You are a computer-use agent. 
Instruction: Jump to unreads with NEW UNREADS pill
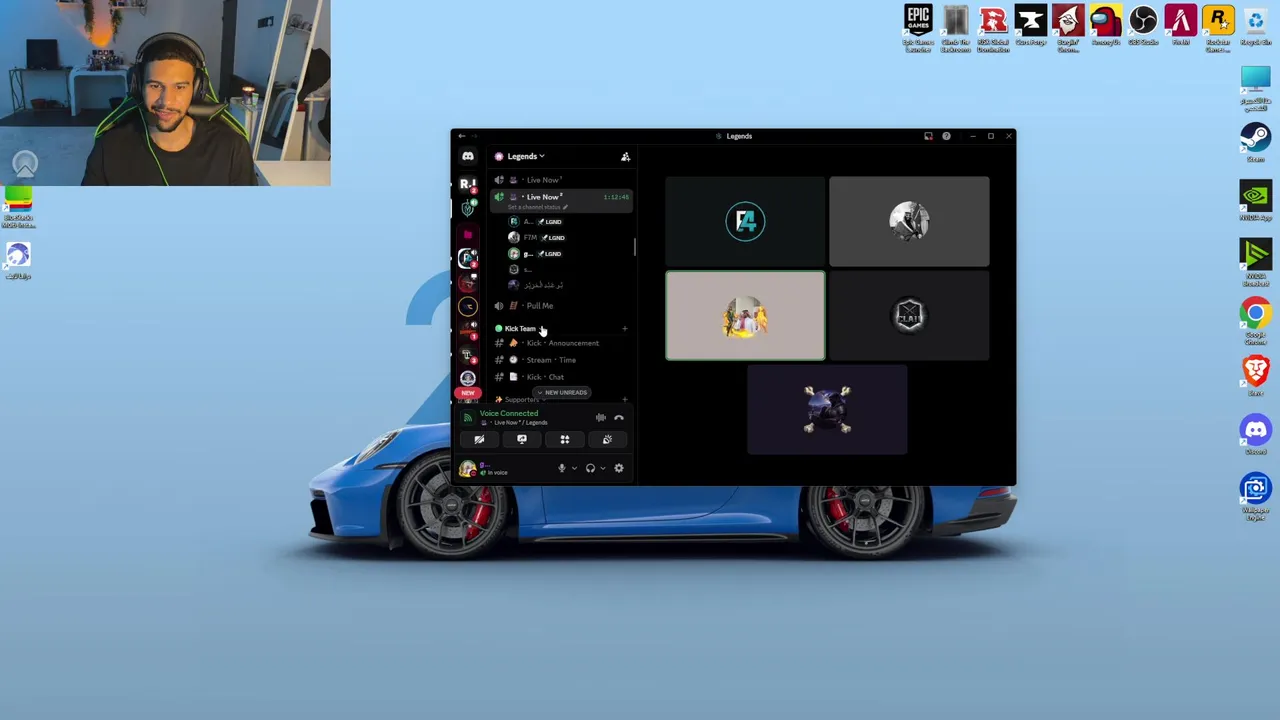tap(562, 392)
